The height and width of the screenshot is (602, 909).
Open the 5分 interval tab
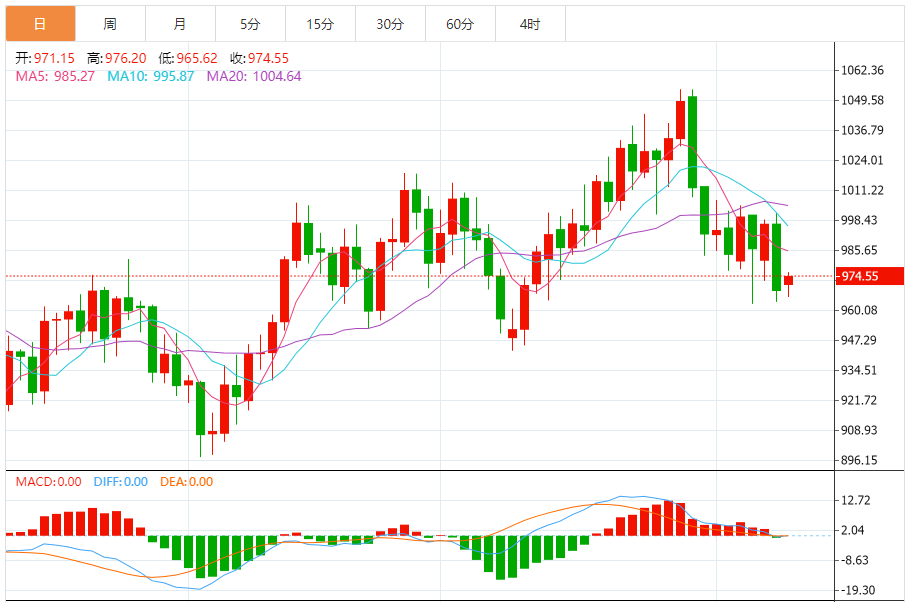click(250, 24)
